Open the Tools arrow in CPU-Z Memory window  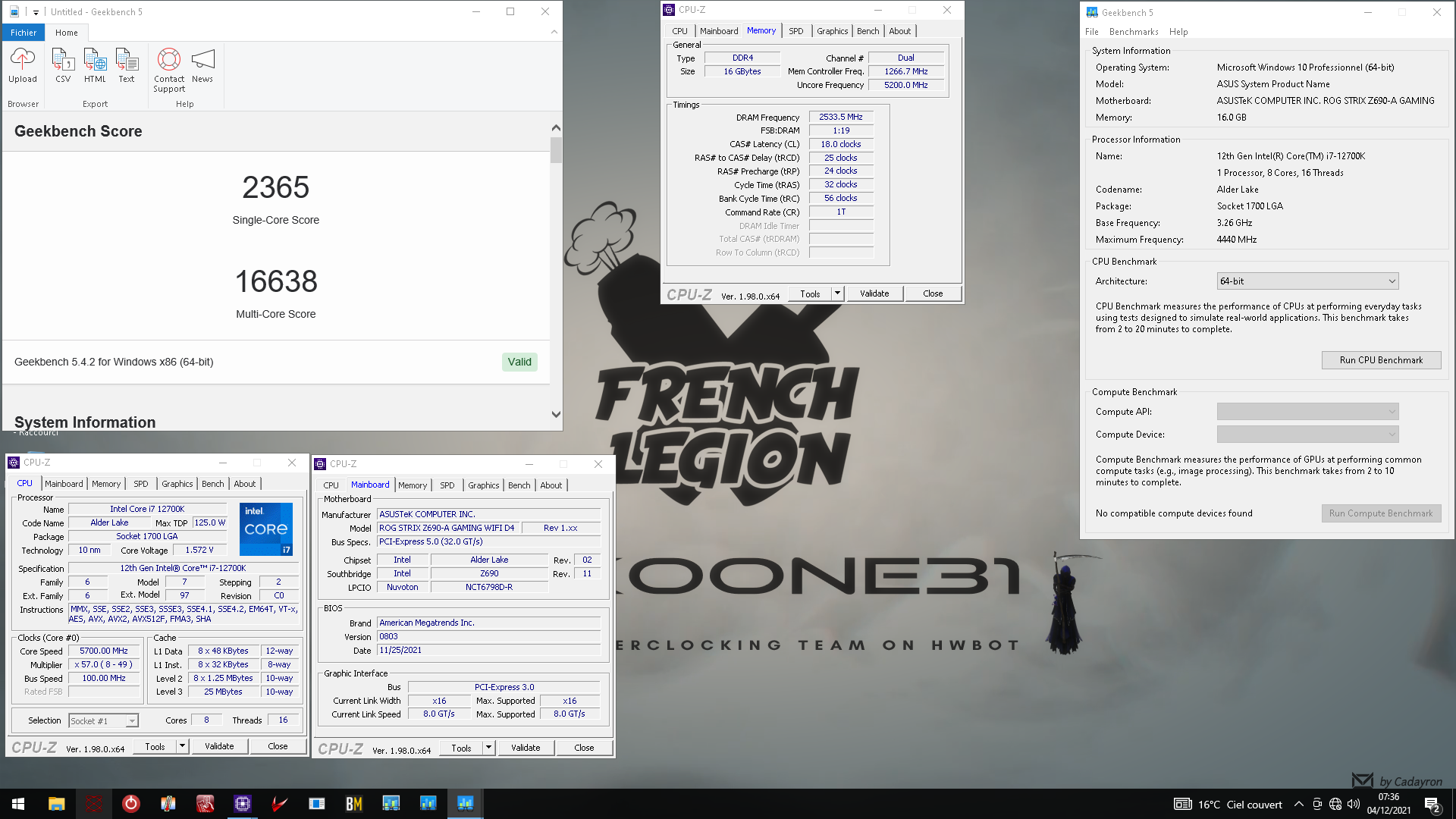(837, 293)
